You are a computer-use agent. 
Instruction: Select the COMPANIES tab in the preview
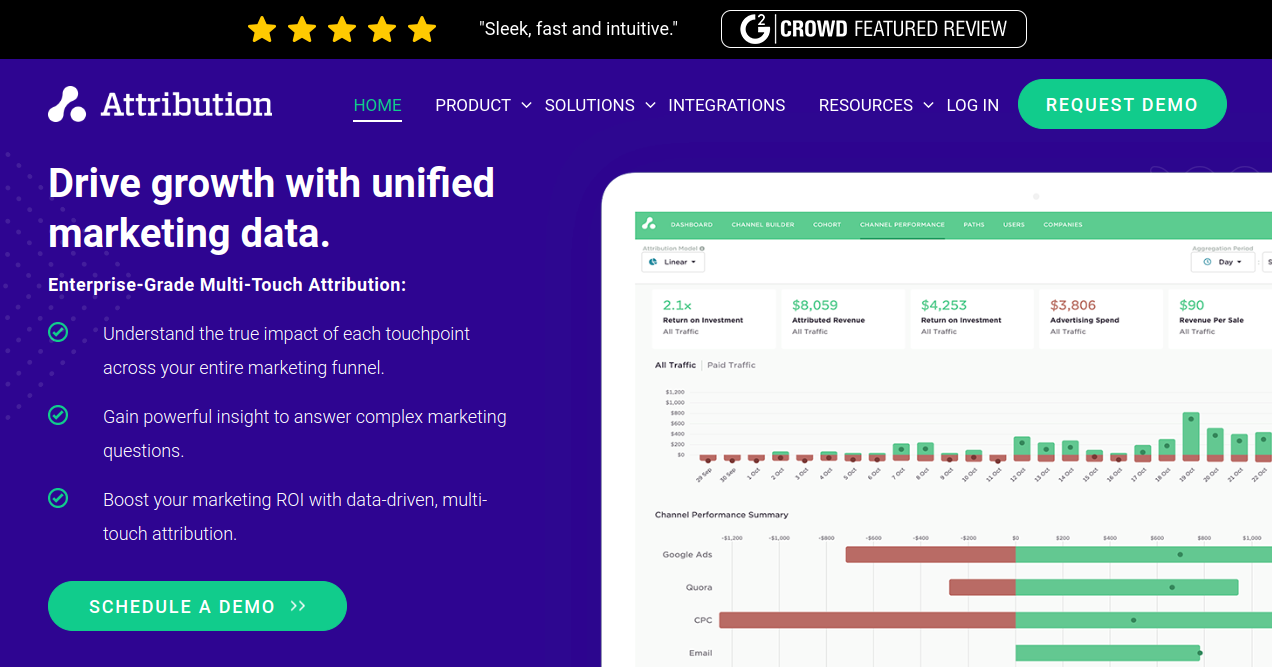(x=1063, y=225)
